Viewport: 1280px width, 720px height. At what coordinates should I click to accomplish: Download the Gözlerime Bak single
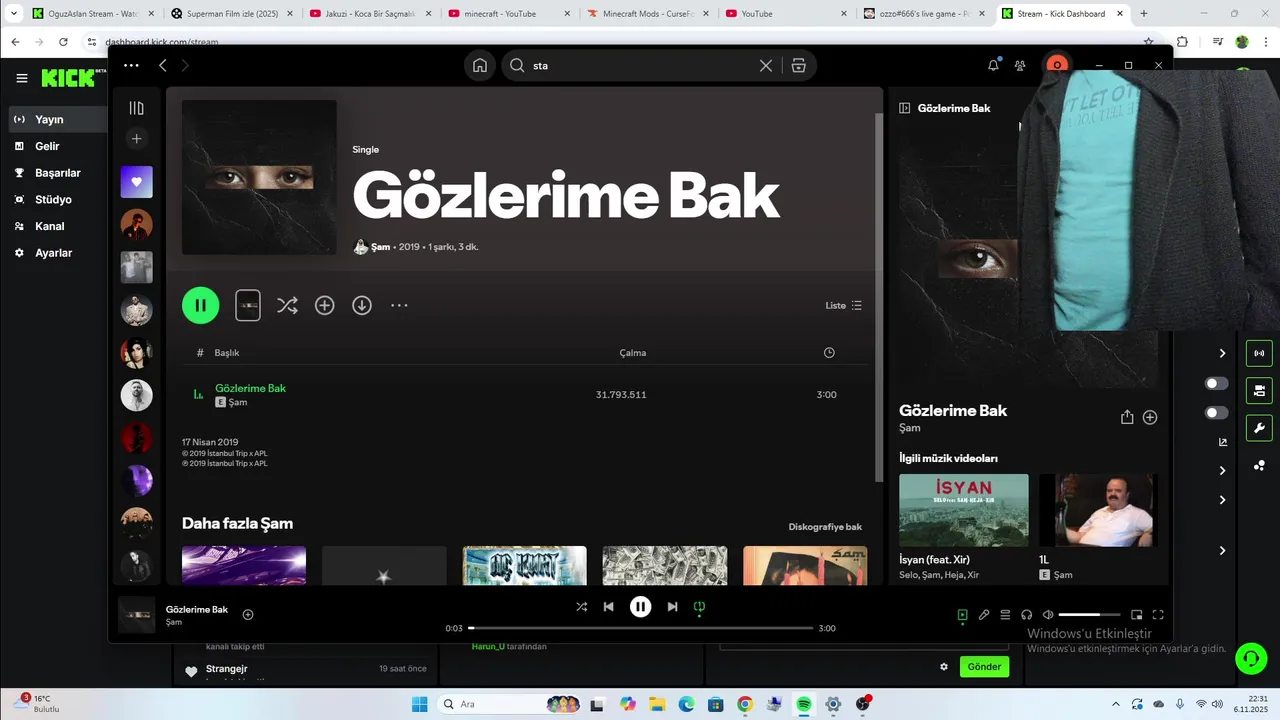[x=362, y=305]
